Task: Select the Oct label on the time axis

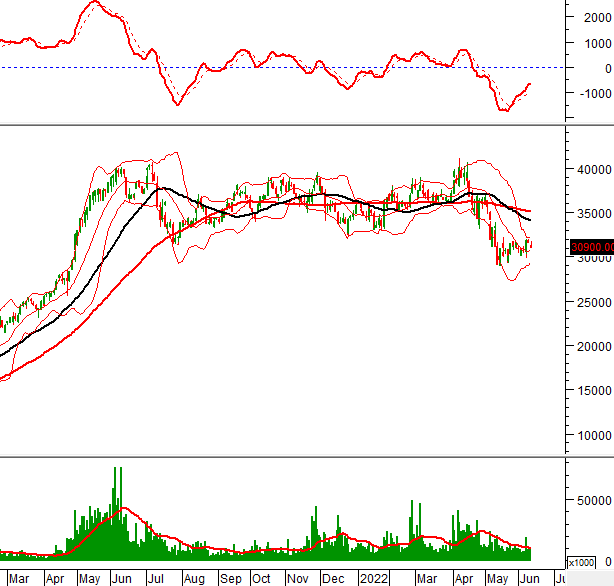Action: coord(261,578)
